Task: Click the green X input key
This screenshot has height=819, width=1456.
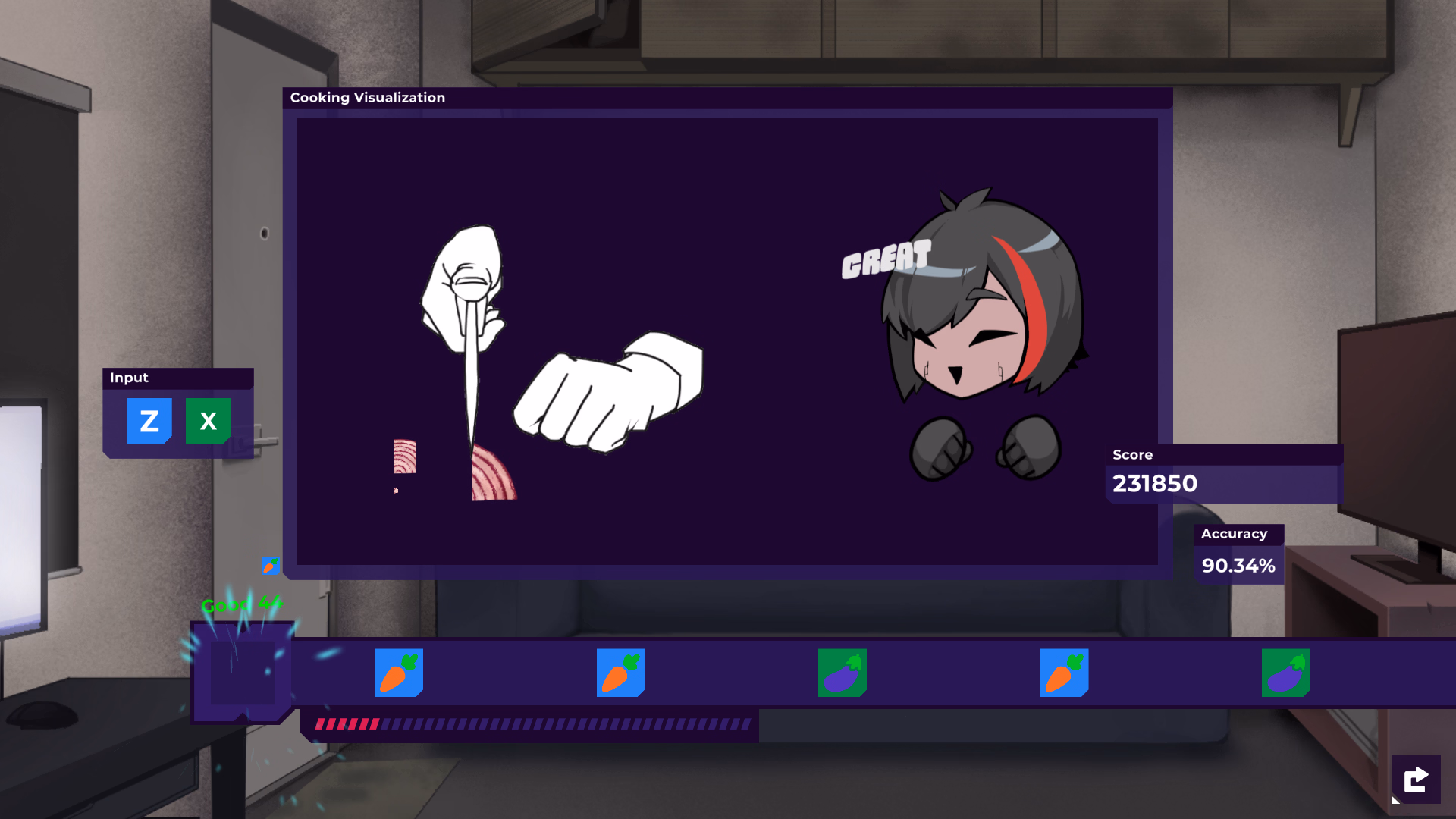Action: (x=209, y=421)
